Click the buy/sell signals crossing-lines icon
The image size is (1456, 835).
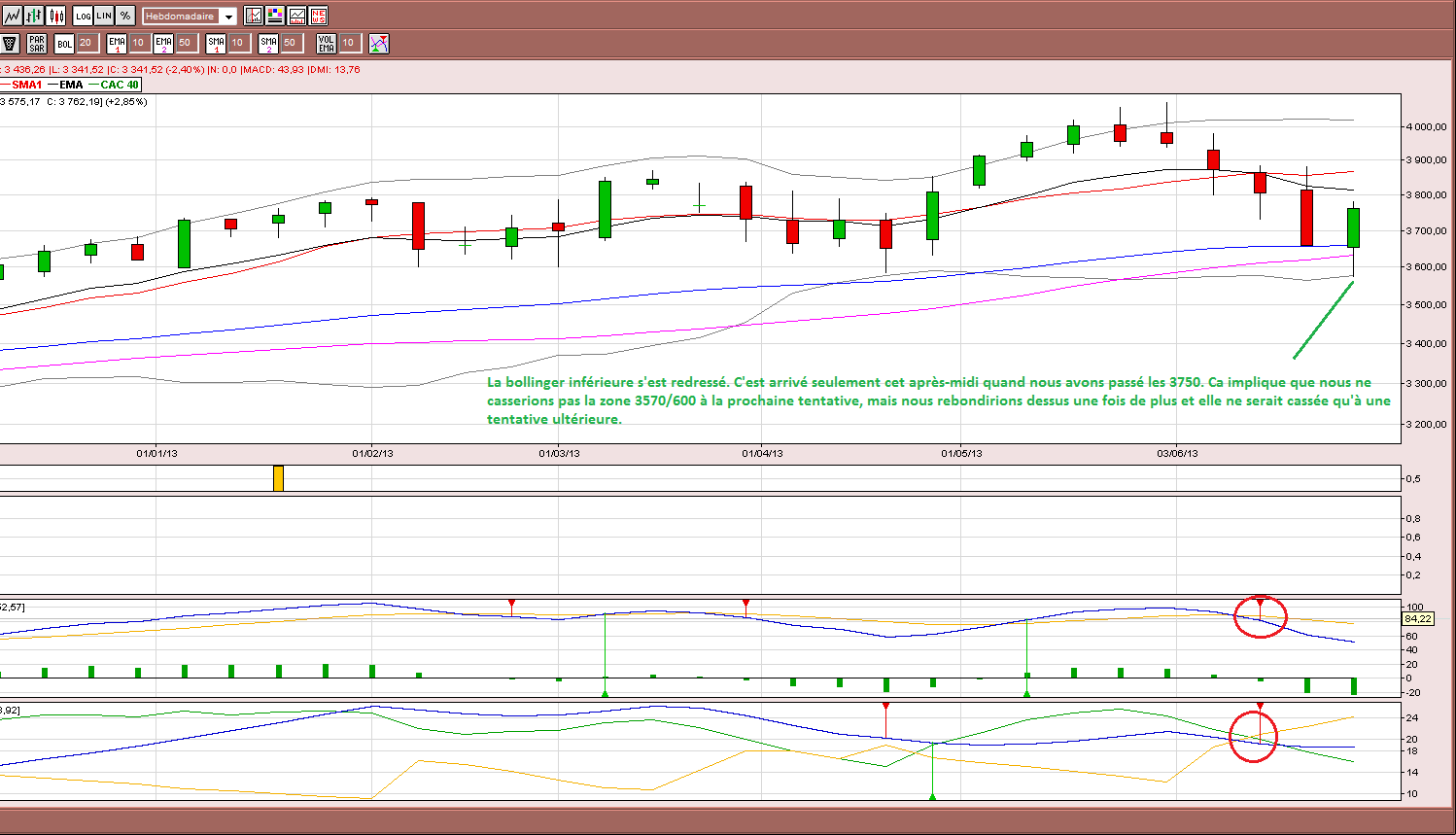(379, 44)
